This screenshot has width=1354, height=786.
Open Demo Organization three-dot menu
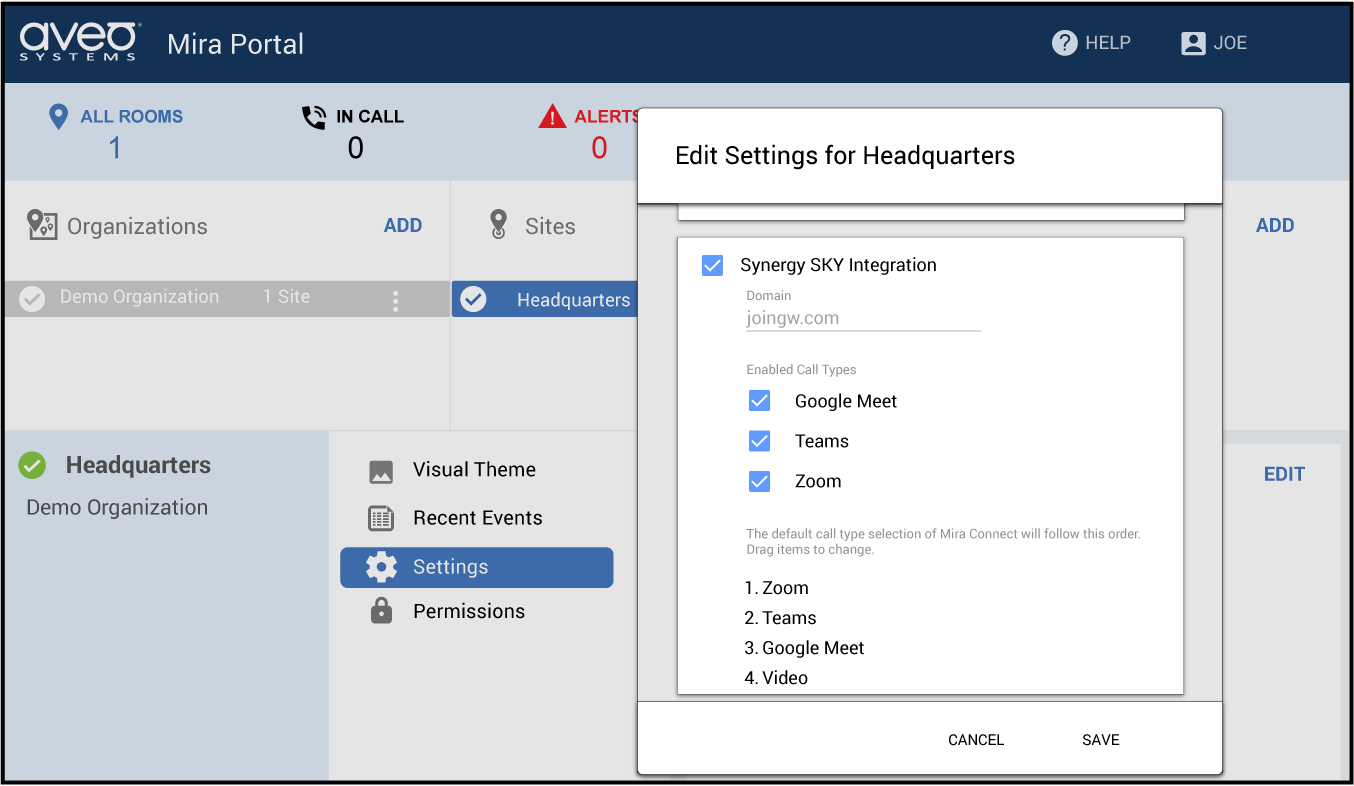pyautogui.click(x=396, y=300)
